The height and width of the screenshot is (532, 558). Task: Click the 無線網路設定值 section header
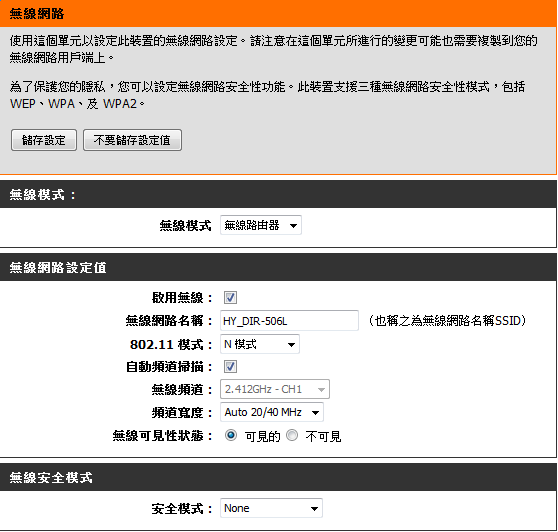pyautogui.click(x=58, y=268)
